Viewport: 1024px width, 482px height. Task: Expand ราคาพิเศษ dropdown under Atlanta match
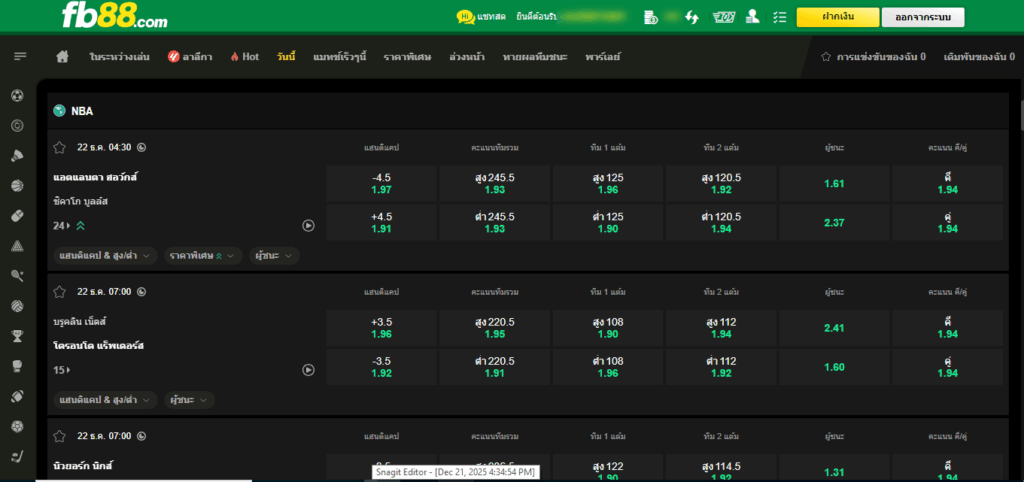coord(203,256)
